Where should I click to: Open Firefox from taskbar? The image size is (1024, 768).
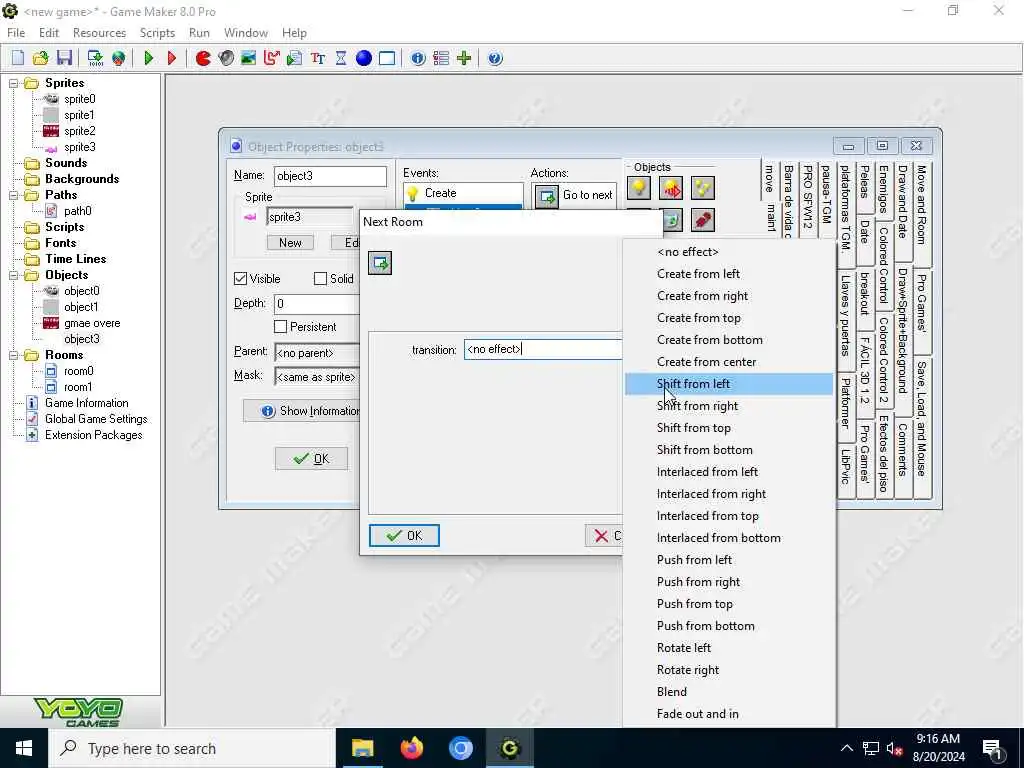point(411,748)
